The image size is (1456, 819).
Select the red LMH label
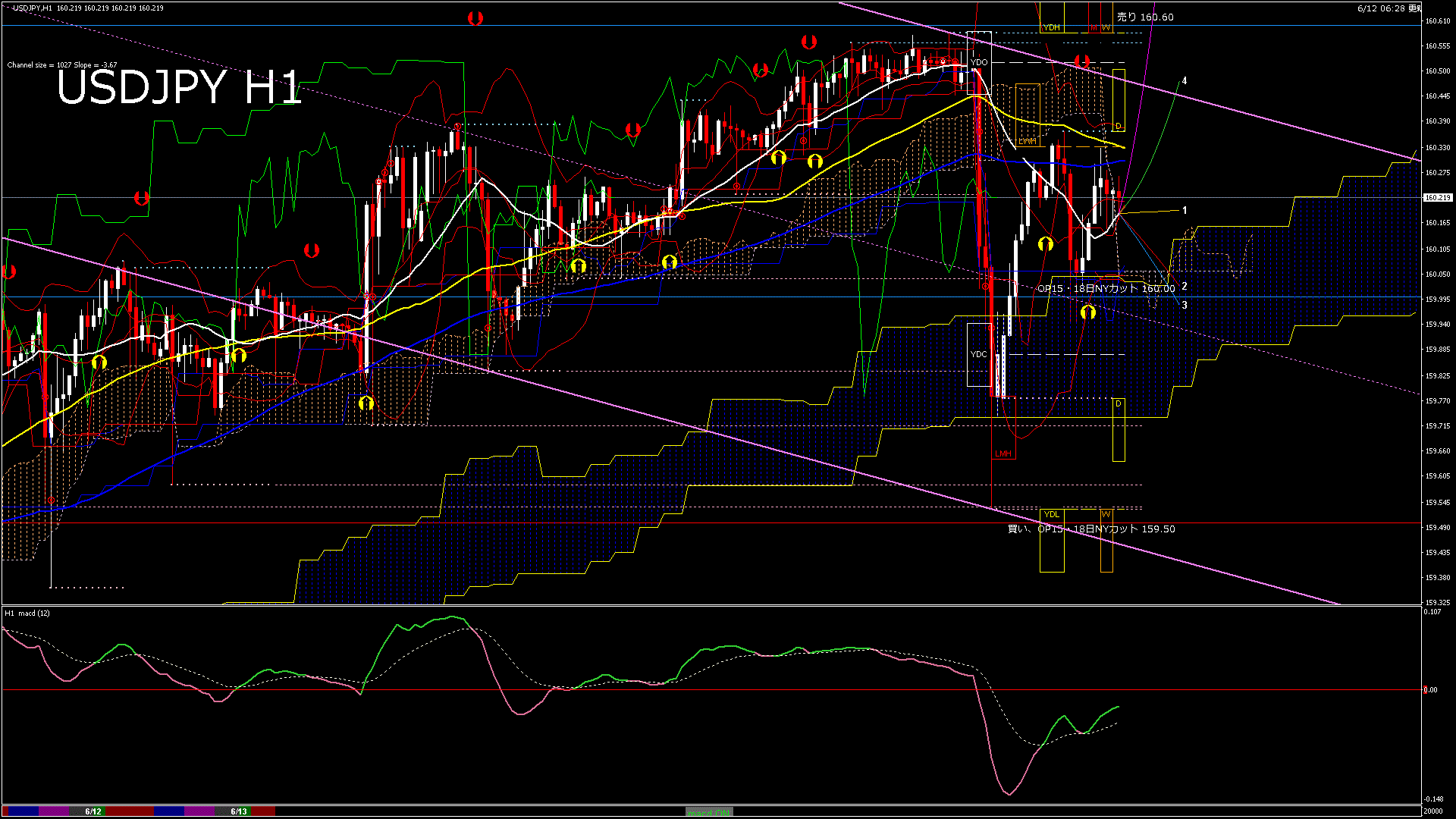[x=1003, y=453]
